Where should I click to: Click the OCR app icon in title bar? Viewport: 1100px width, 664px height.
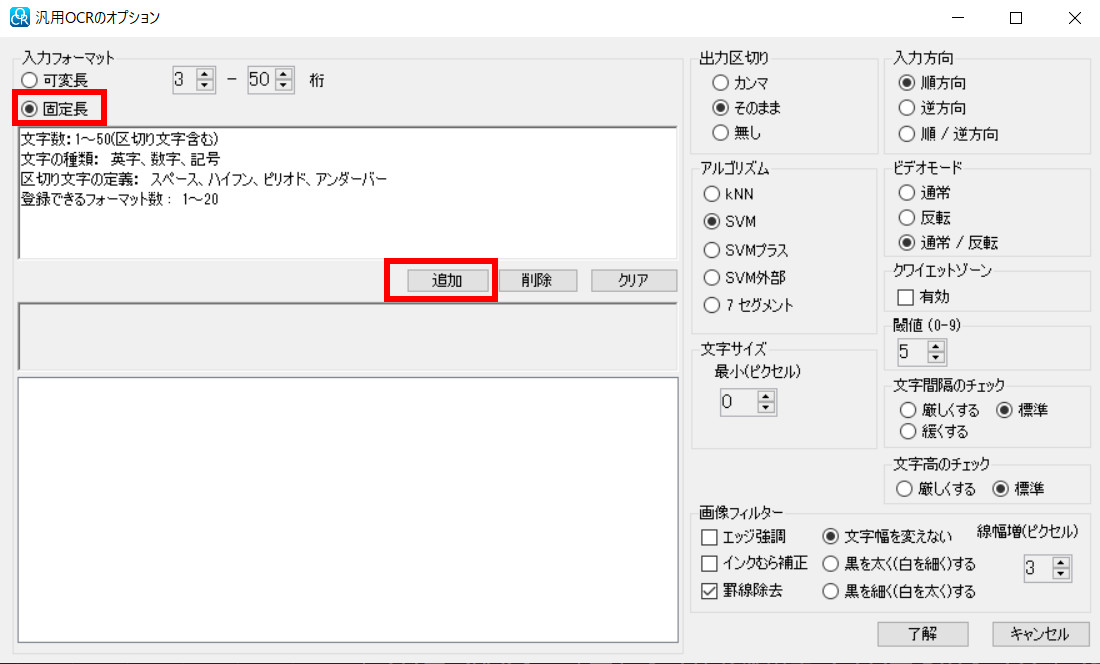pos(19,18)
